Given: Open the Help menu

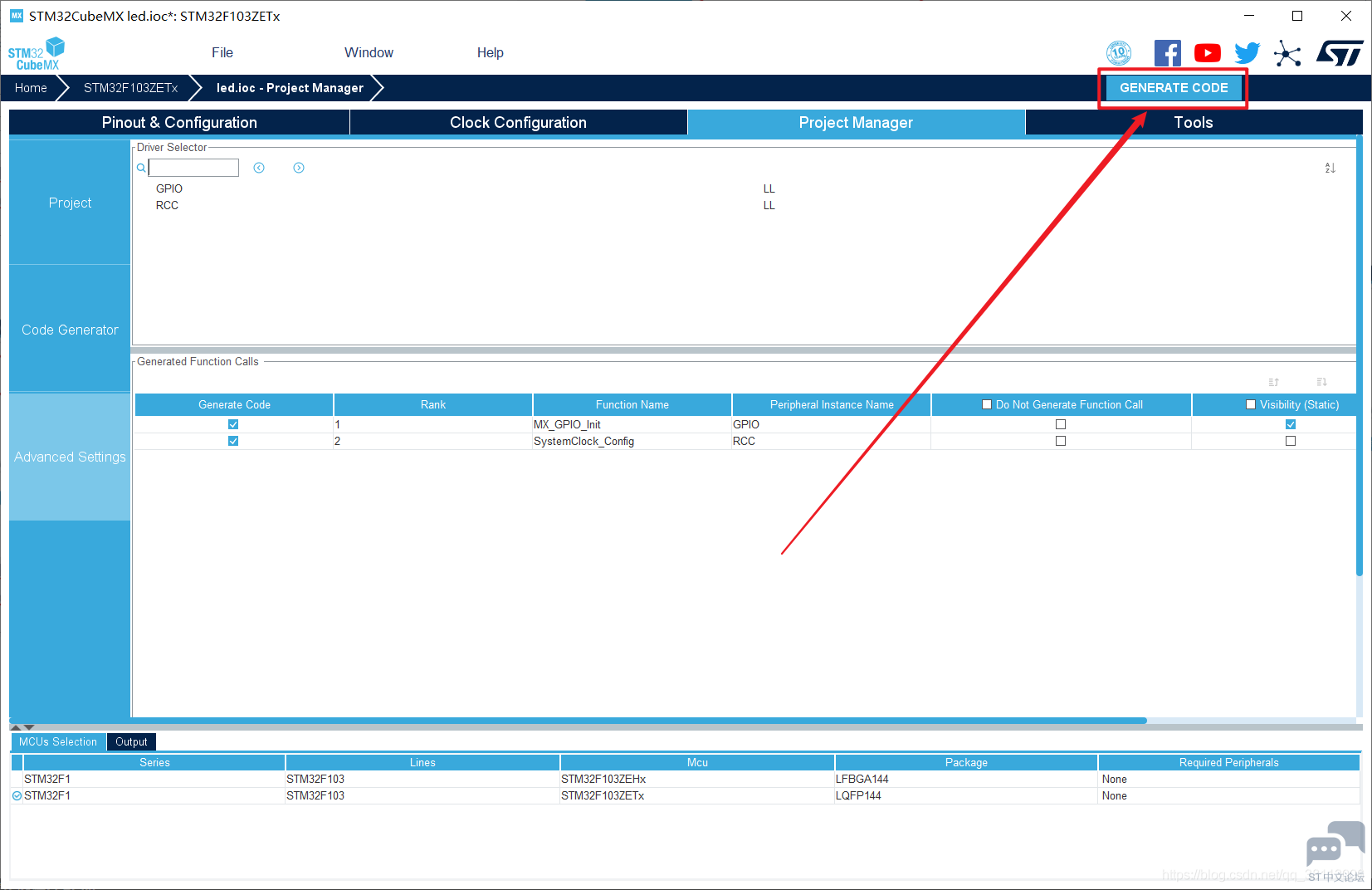Looking at the screenshot, I should (491, 52).
